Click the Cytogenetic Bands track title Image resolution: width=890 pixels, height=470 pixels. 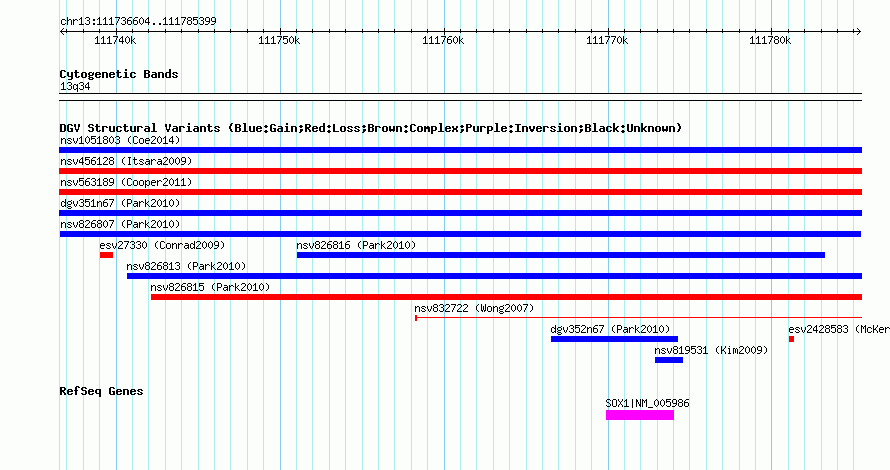[119, 74]
